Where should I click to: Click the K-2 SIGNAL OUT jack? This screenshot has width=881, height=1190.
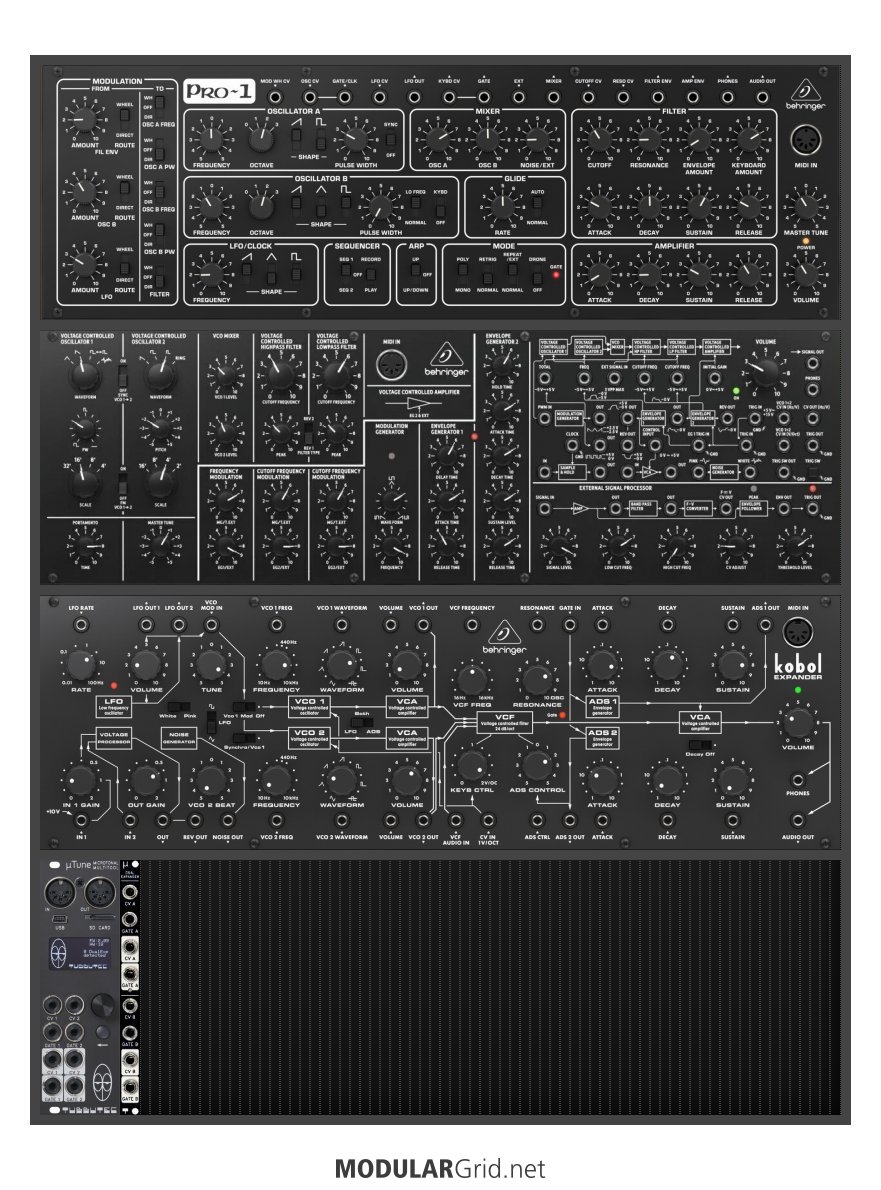[x=813, y=364]
